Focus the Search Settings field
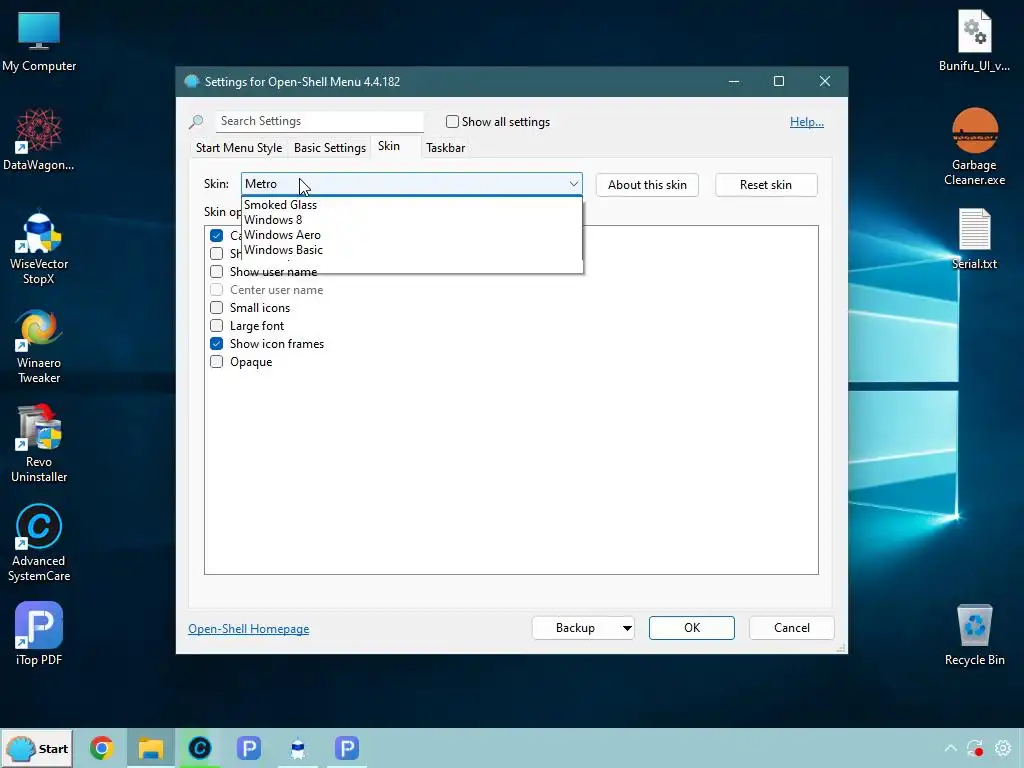This screenshot has height=768, width=1024. point(319,121)
